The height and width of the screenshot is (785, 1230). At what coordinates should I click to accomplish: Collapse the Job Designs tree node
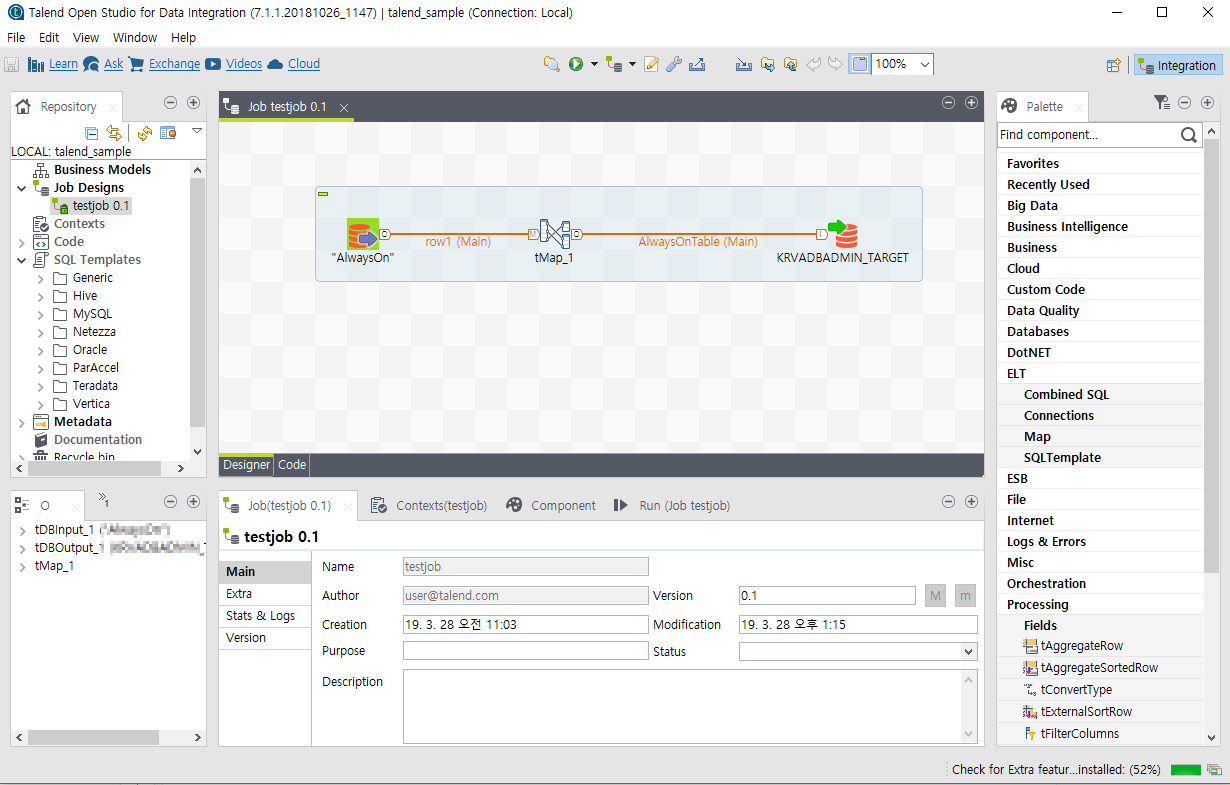(x=21, y=187)
